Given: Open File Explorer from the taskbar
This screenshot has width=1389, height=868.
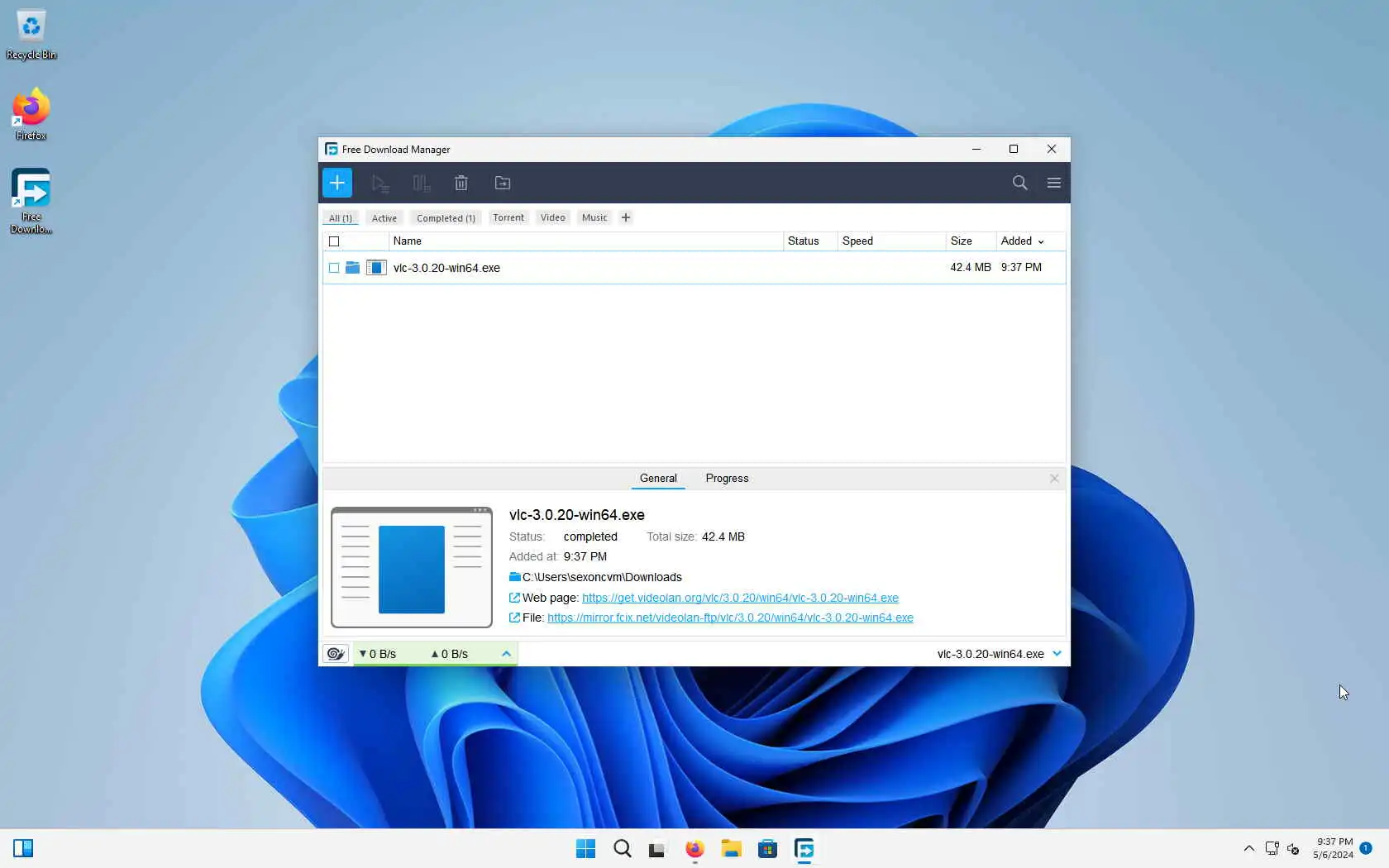Looking at the screenshot, I should click(x=731, y=849).
